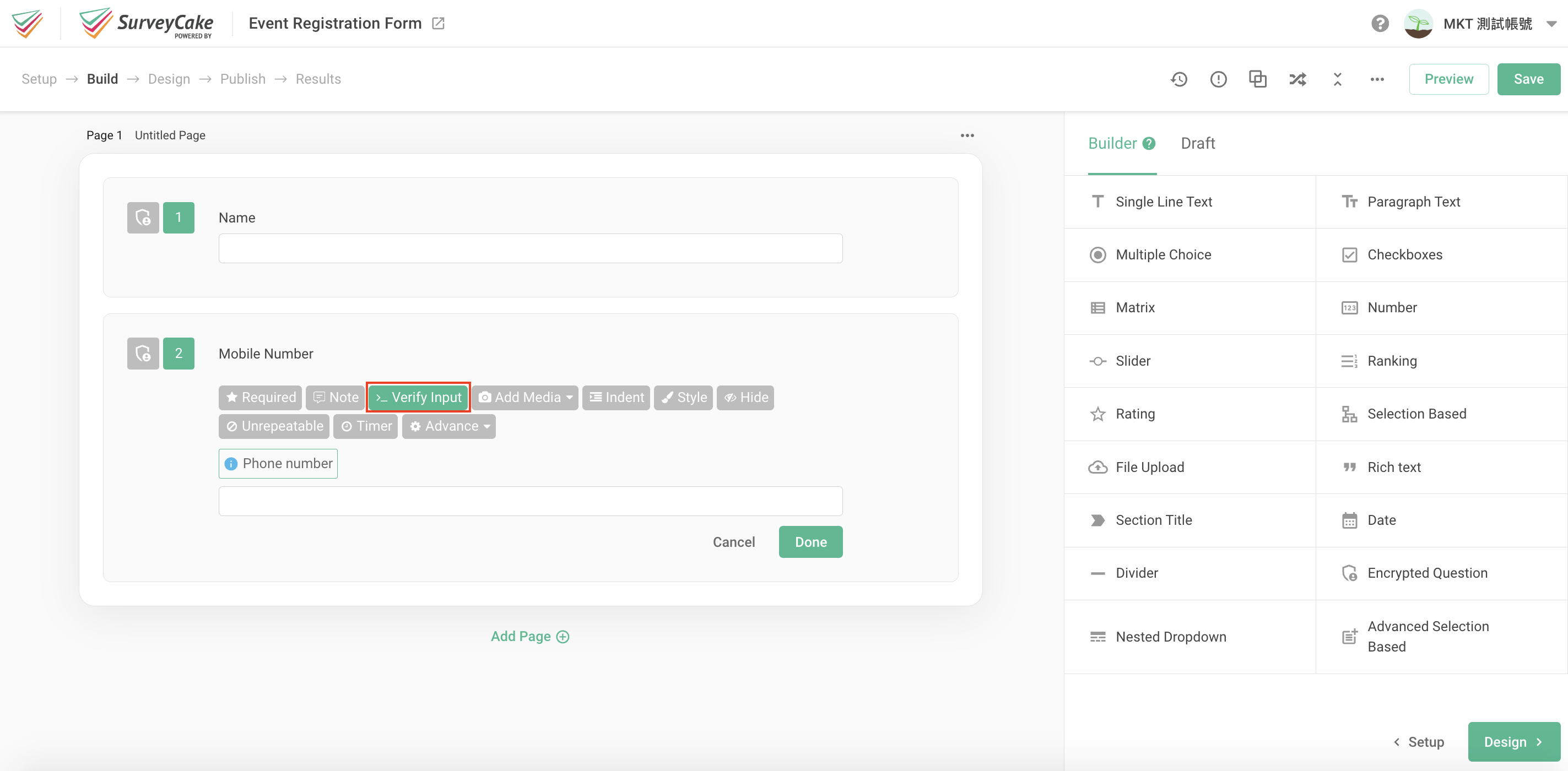1568x771 pixels.
Task: Go to the Design step in breadcrumb
Action: (169, 79)
